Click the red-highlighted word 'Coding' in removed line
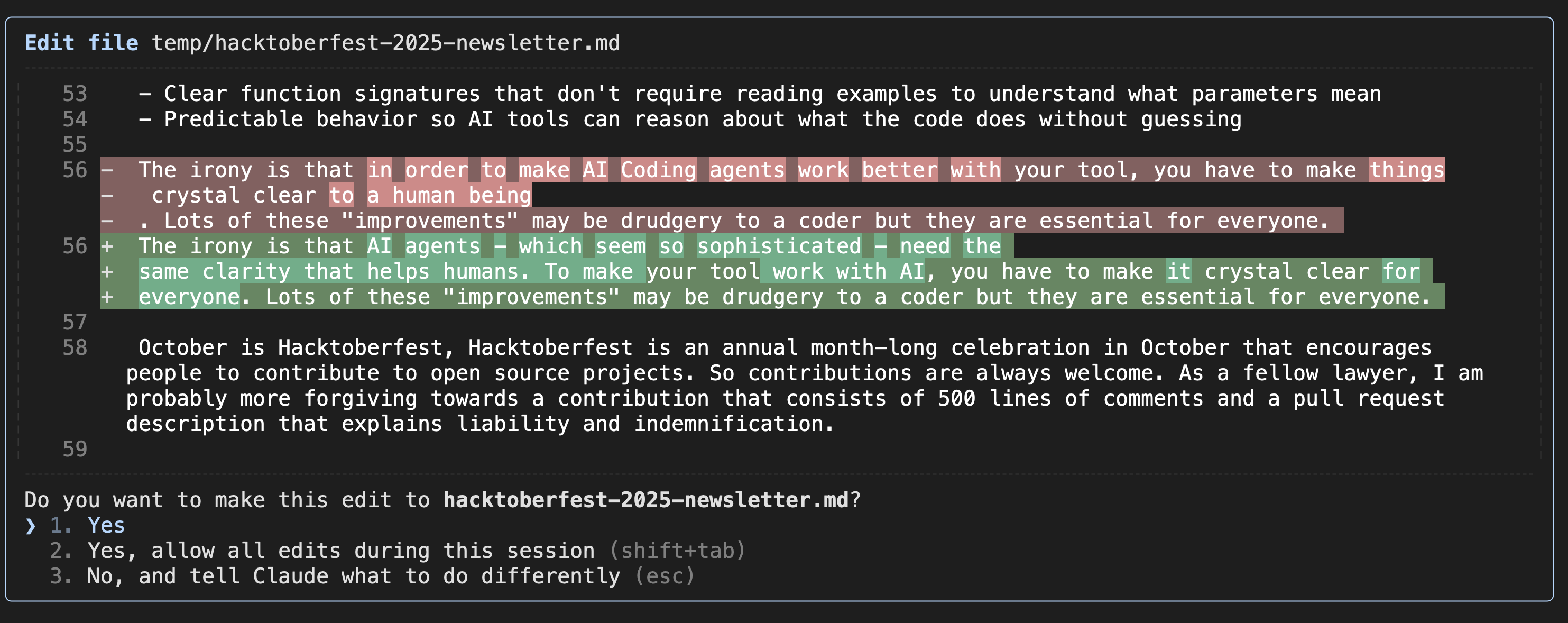1568x623 pixels. (658, 170)
